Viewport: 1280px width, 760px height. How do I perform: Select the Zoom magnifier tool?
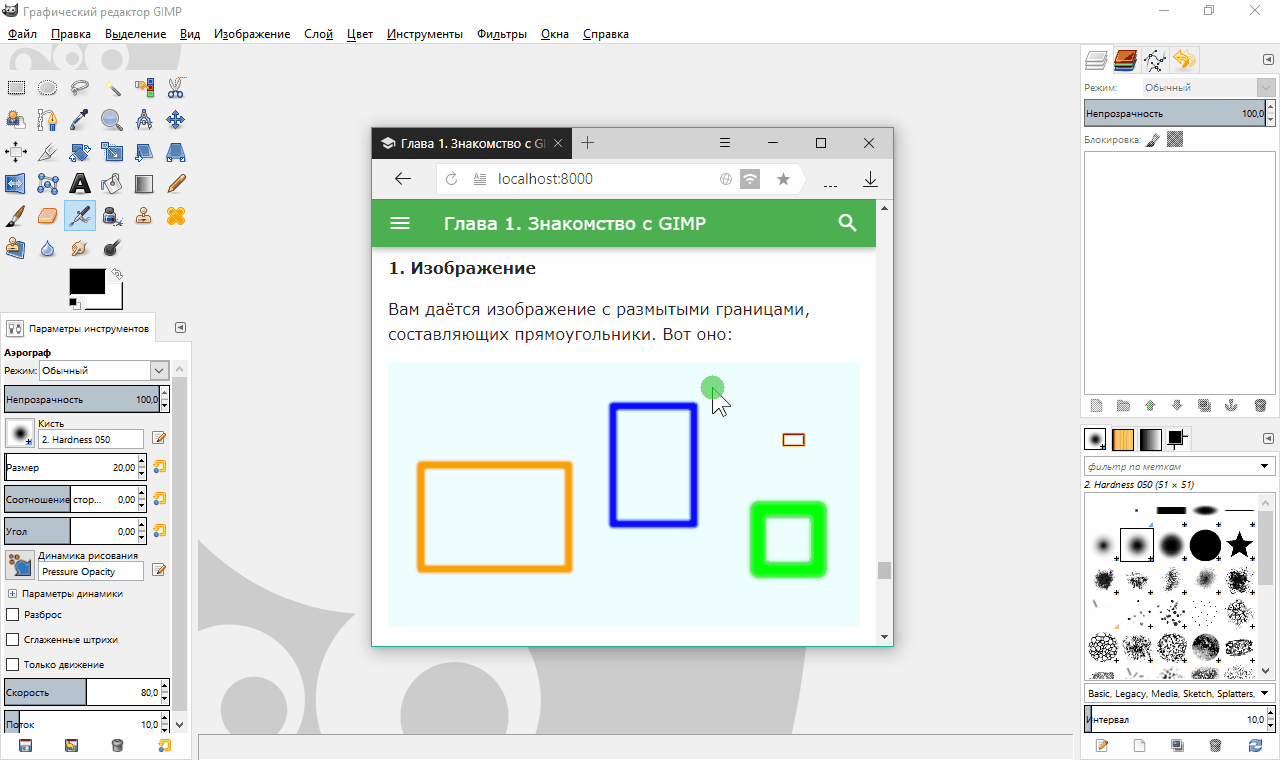(x=112, y=120)
